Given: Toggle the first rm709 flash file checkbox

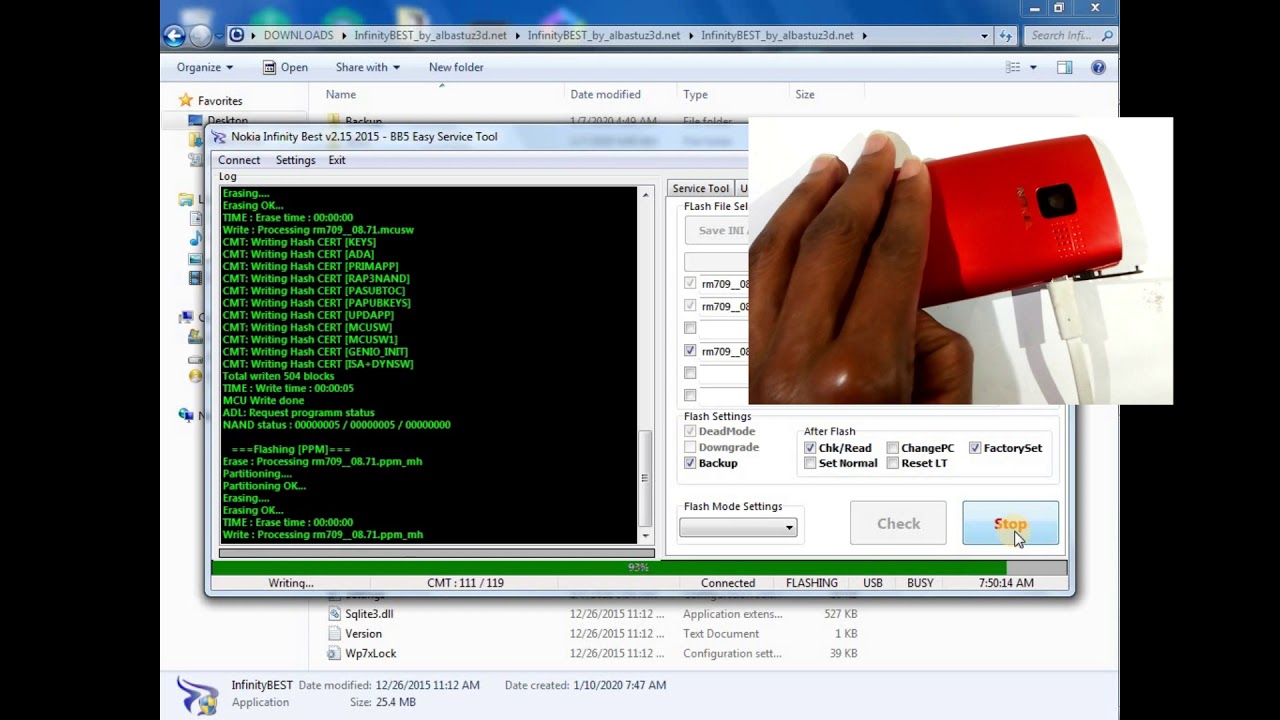Looking at the screenshot, I should 690,284.
